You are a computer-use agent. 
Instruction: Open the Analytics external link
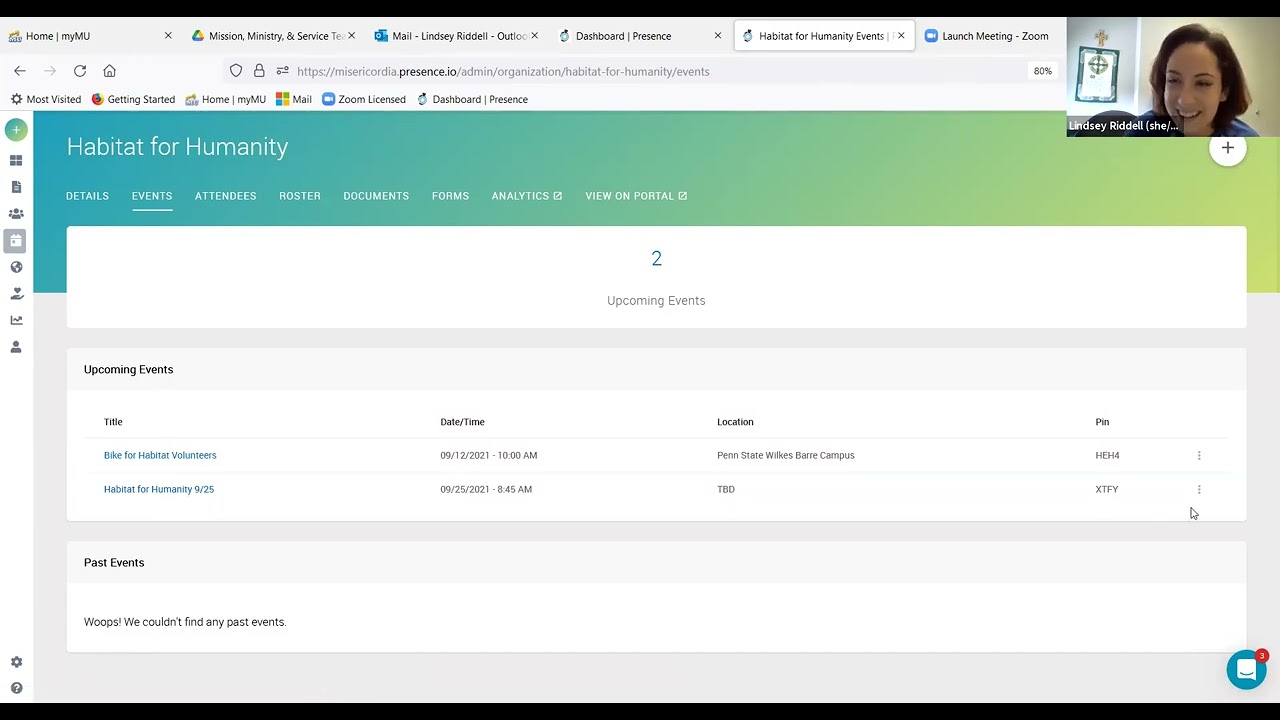point(527,196)
